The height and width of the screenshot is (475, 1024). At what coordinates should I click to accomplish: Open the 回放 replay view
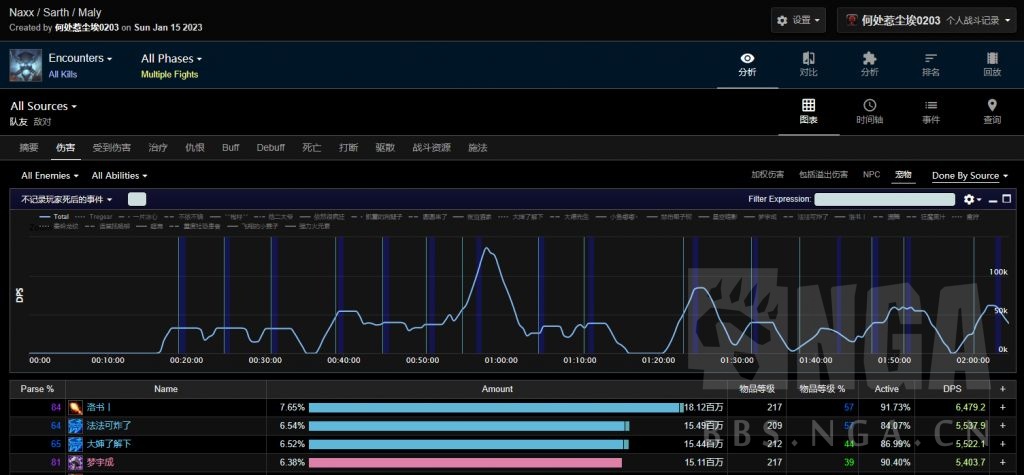coord(991,64)
